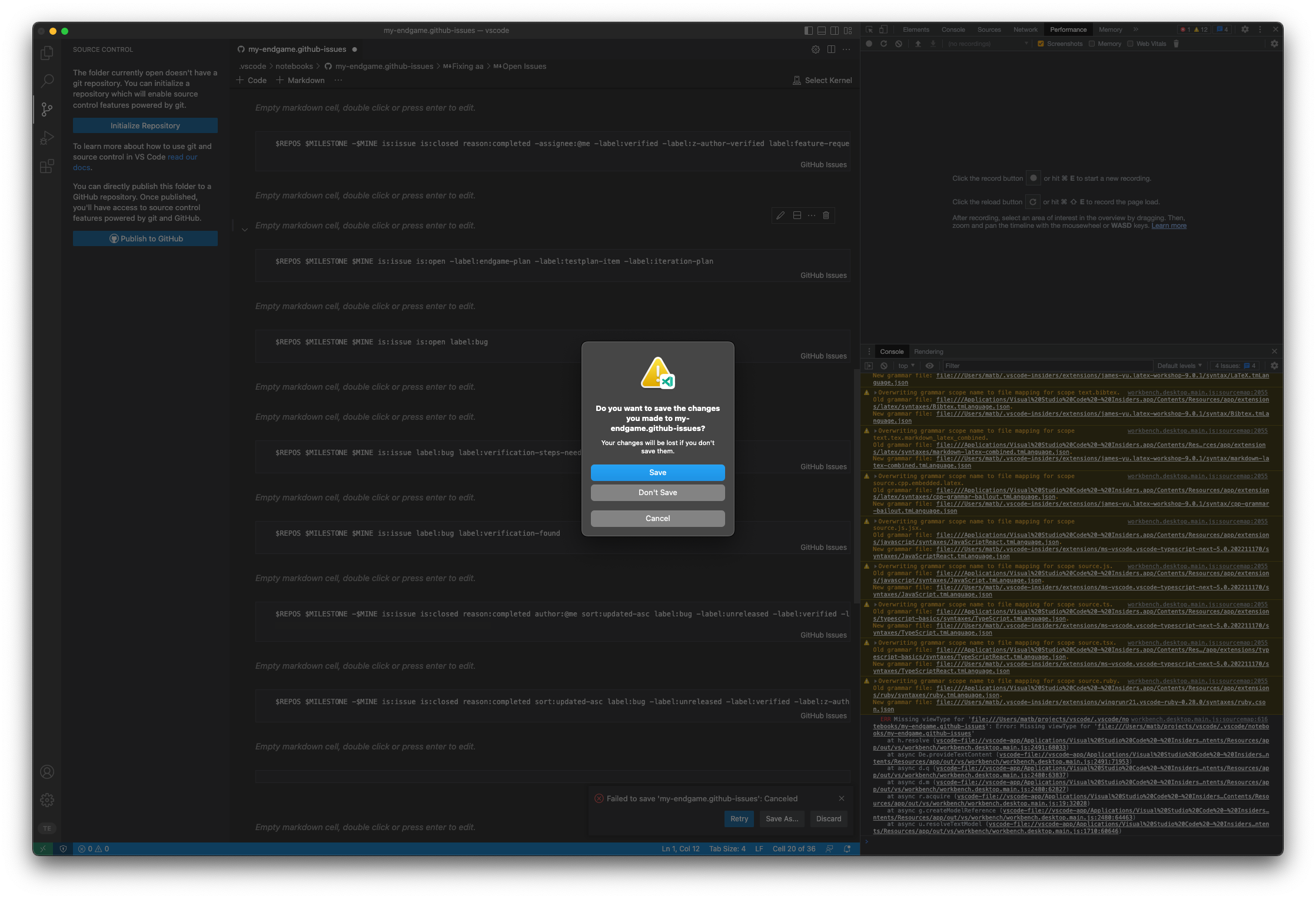Delete the markdown cell using the trash icon
The image size is (1316, 899).
(x=826, y=215)
